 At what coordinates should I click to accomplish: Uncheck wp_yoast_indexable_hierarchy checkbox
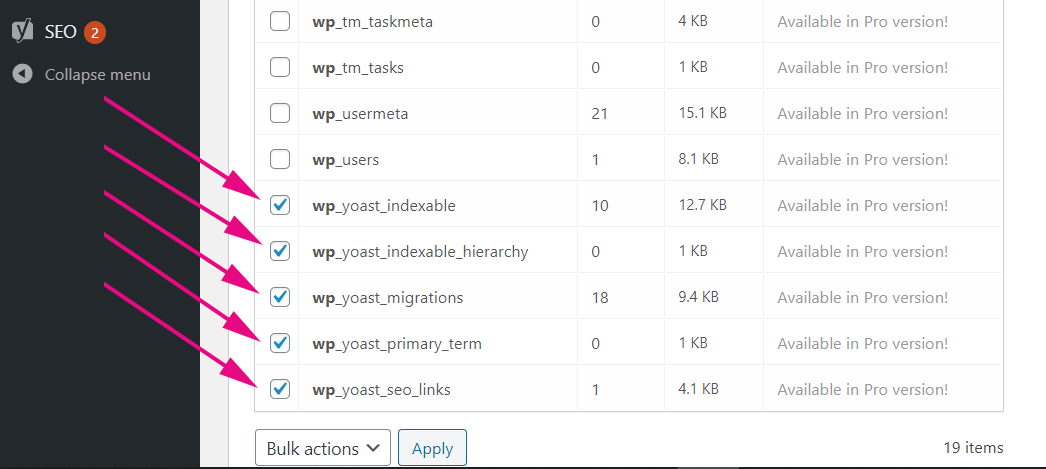click(280, 252)
